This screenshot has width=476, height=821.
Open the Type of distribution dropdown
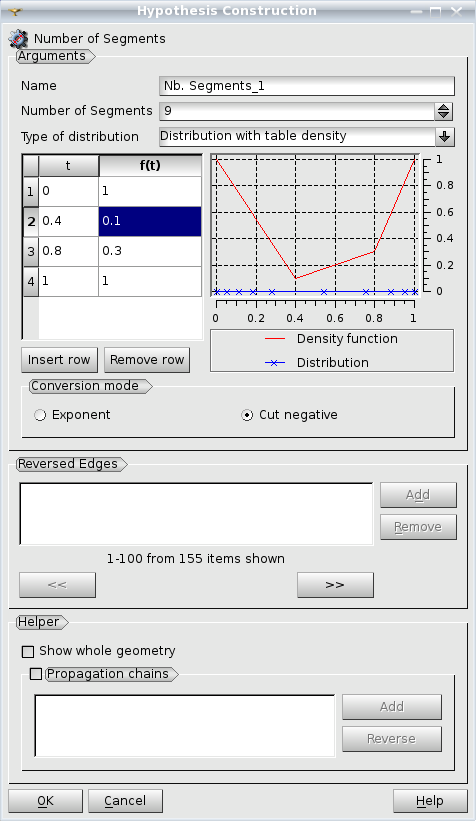click(445, 137)
